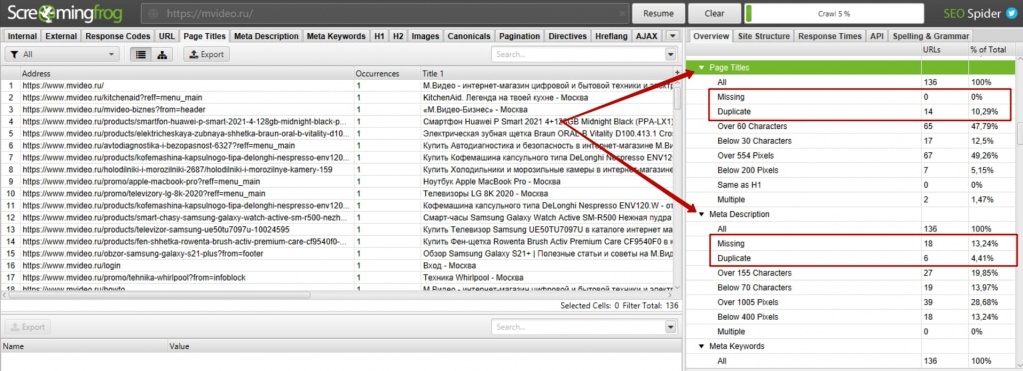Click the Name column header in lower panel

(x=84, y=347)
